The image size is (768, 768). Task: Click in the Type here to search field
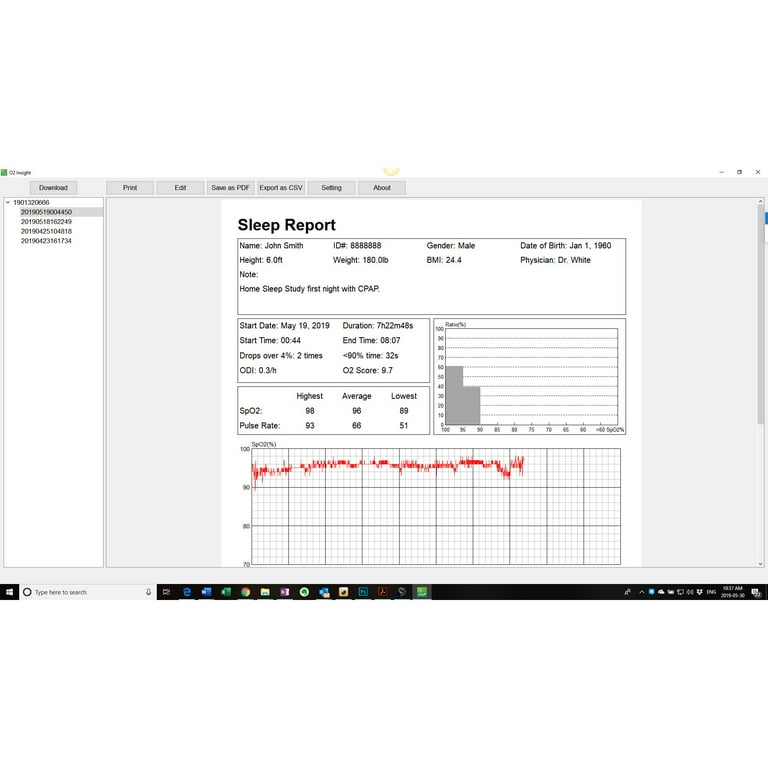(88, 592)
